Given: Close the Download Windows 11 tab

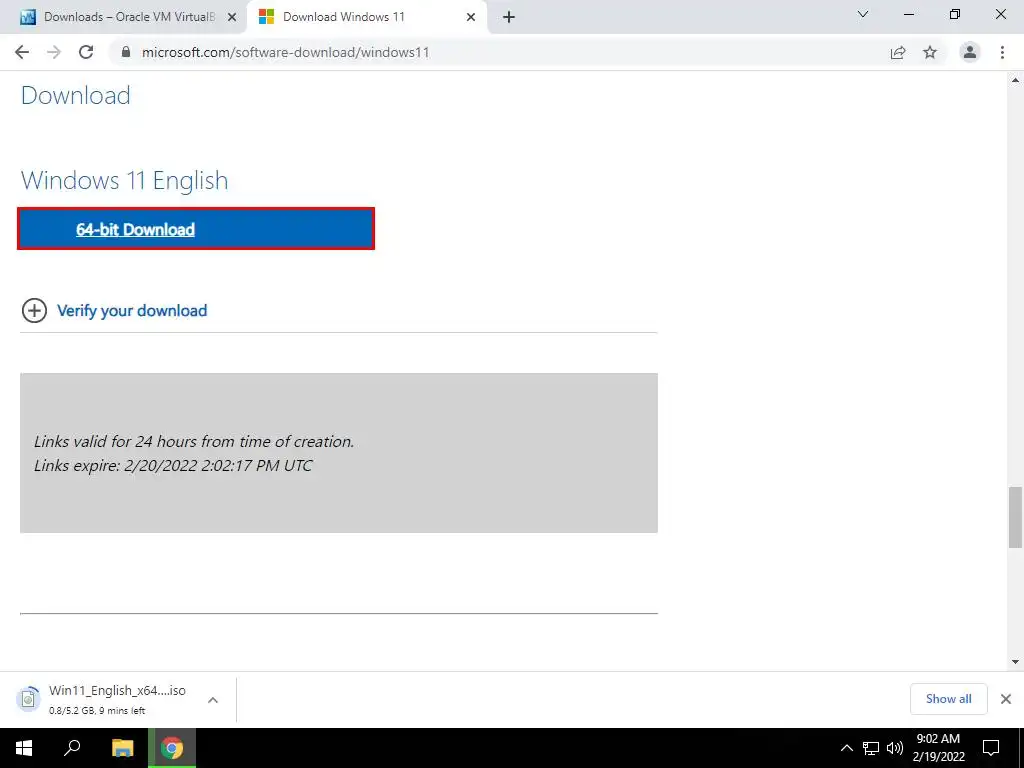Looking at the screenshot, I should tap(471, 17).
